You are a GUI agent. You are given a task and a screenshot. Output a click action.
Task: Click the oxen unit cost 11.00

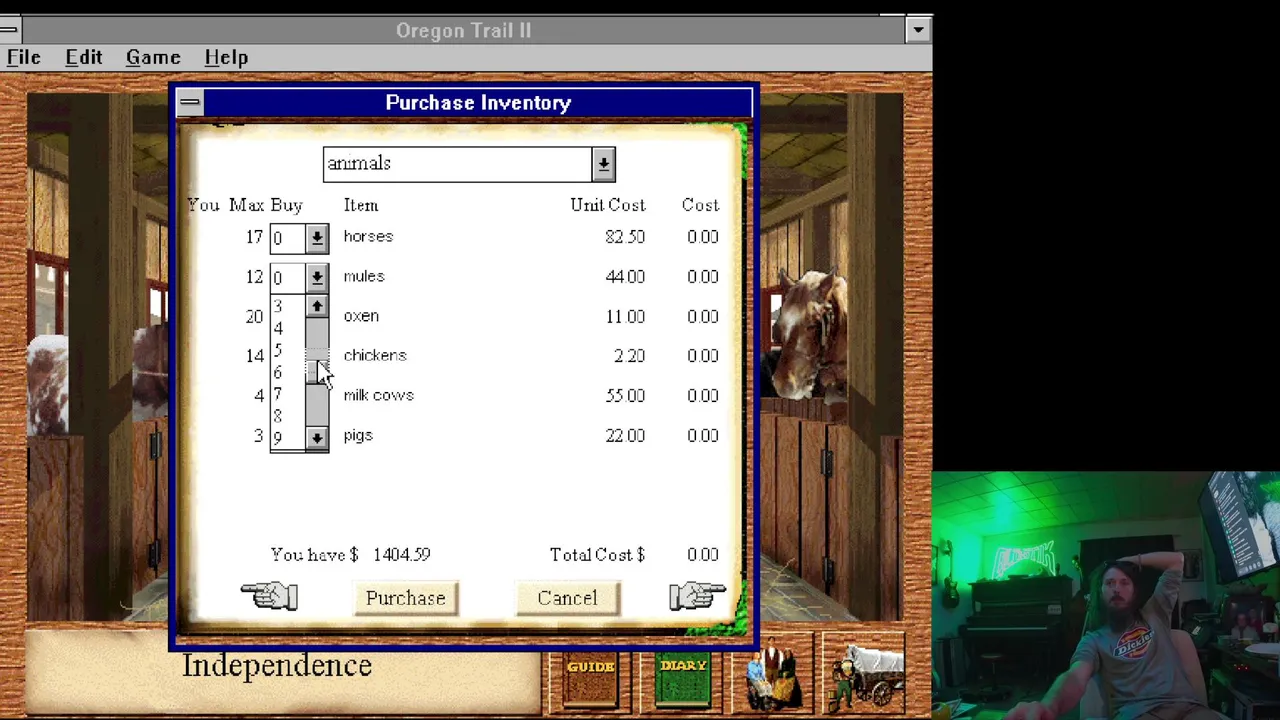(625, 317)
